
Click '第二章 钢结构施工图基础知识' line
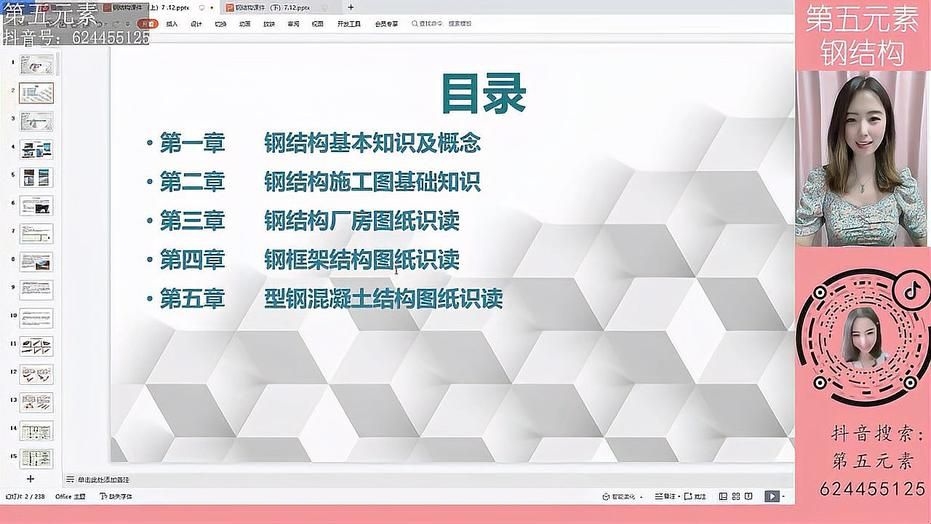319,182
